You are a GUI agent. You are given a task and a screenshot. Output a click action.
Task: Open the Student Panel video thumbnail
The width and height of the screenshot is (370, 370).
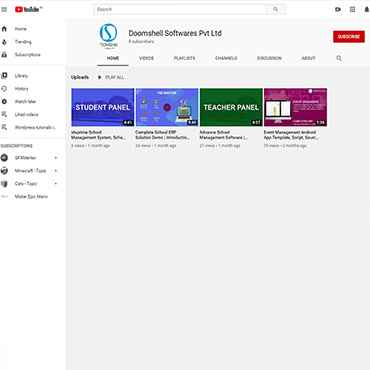pos(103,107)
